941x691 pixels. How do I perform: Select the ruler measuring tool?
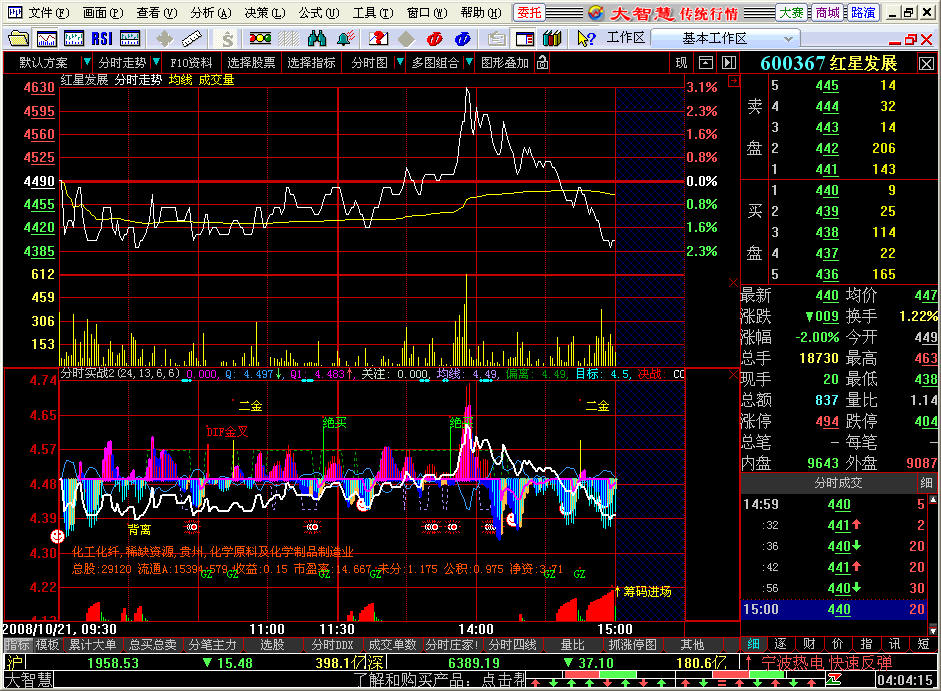click(x=191, y=39)
